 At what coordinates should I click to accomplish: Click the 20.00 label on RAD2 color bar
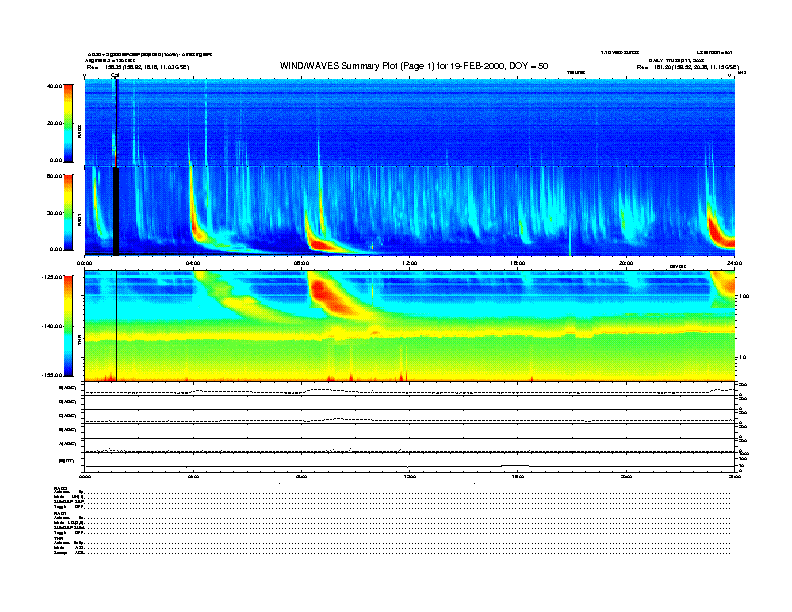54,123
